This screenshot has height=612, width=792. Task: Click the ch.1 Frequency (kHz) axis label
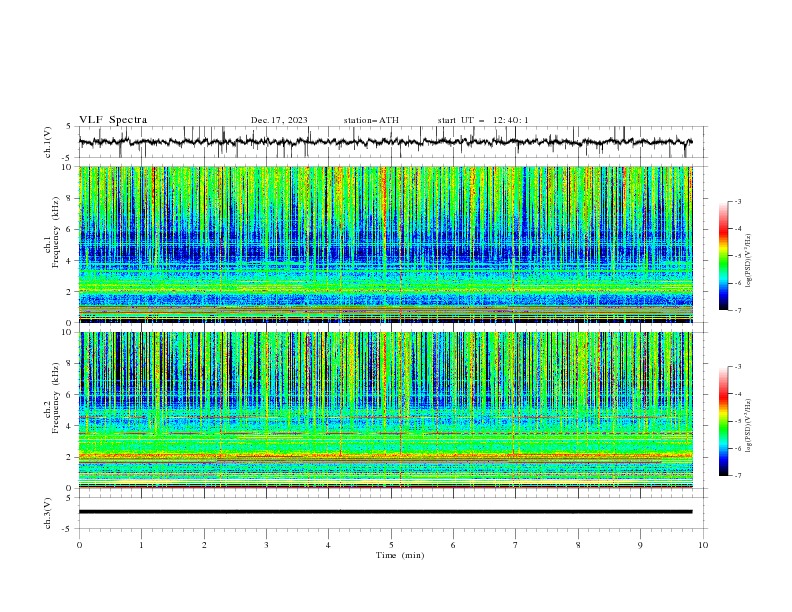point(56,232)
